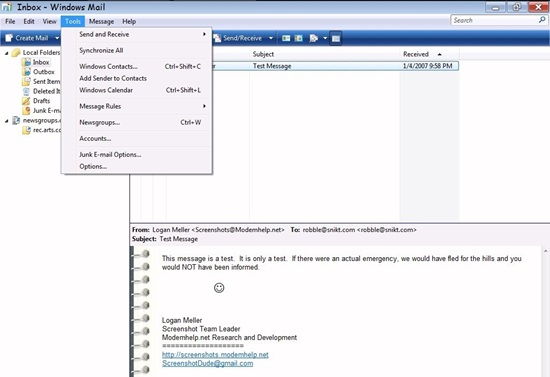Click the Create Mail toolbar button
The width and height of the screenshot is (550, 377).
tap(27, 38)
